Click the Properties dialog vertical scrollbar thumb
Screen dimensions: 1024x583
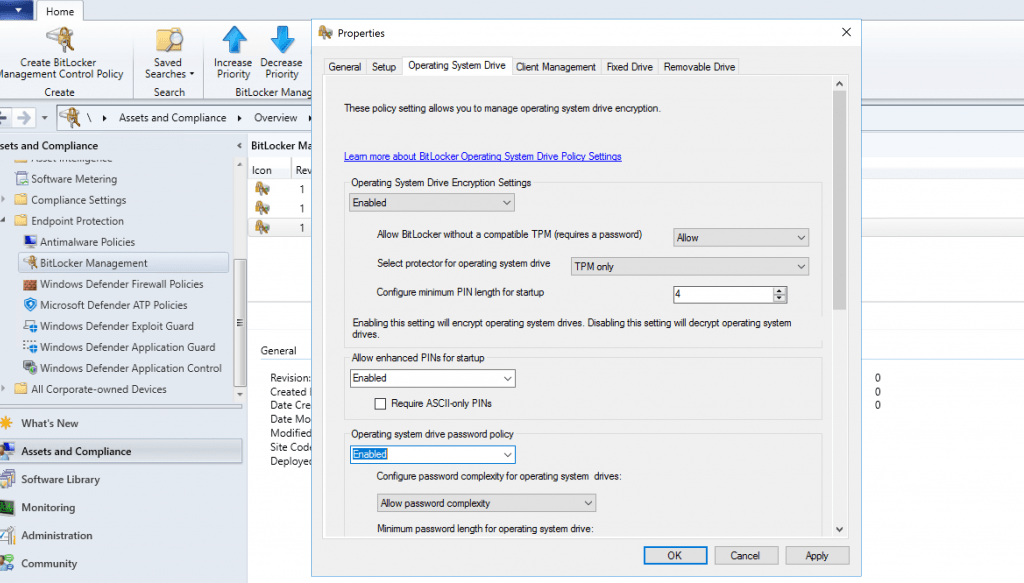pyautogui.click(x=839, y=200)
